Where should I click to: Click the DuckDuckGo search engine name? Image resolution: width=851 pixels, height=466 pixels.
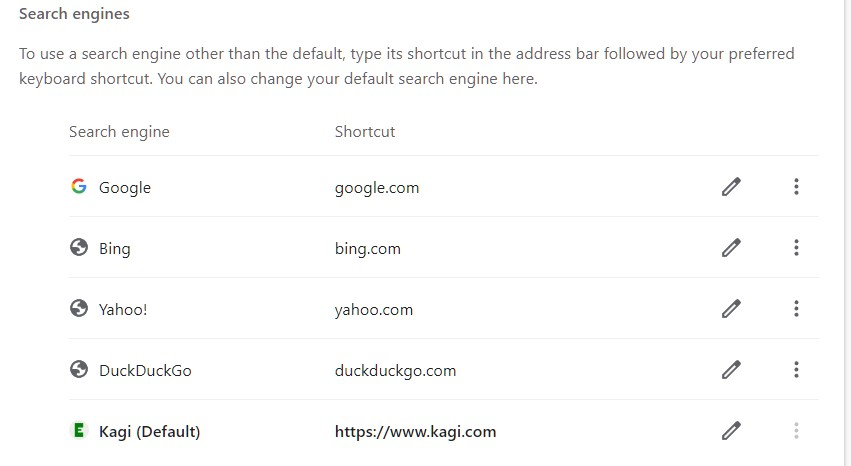(x=145, y=371)
